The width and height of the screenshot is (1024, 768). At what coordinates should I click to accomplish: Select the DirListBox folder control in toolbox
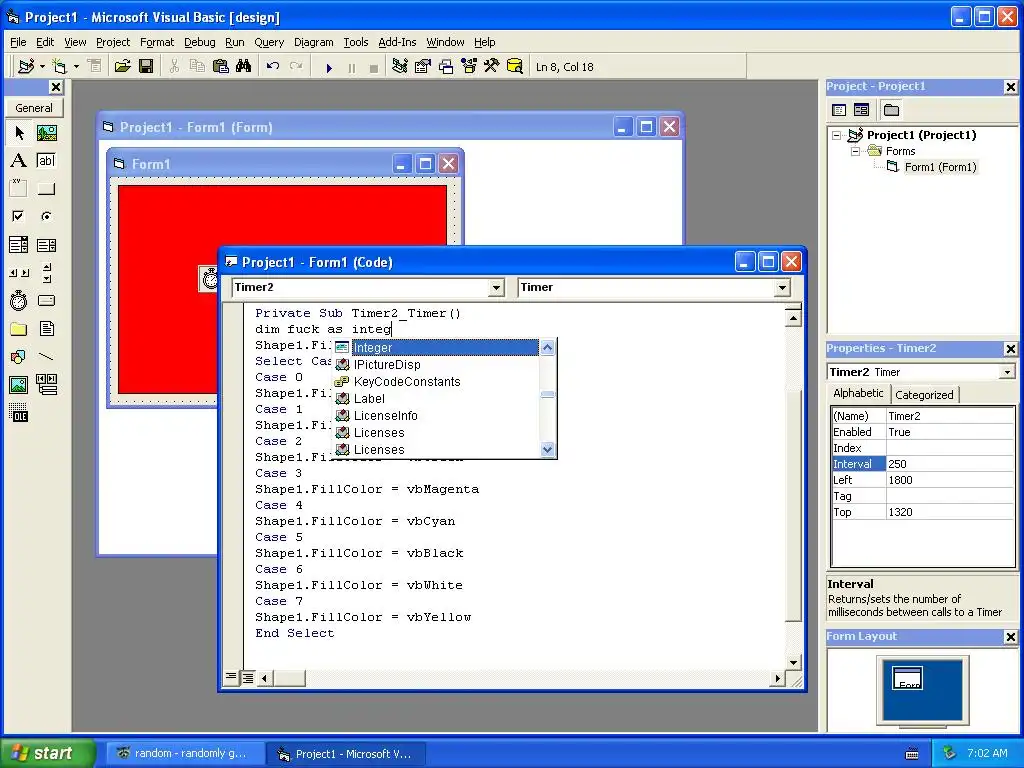tap(19, 328)
